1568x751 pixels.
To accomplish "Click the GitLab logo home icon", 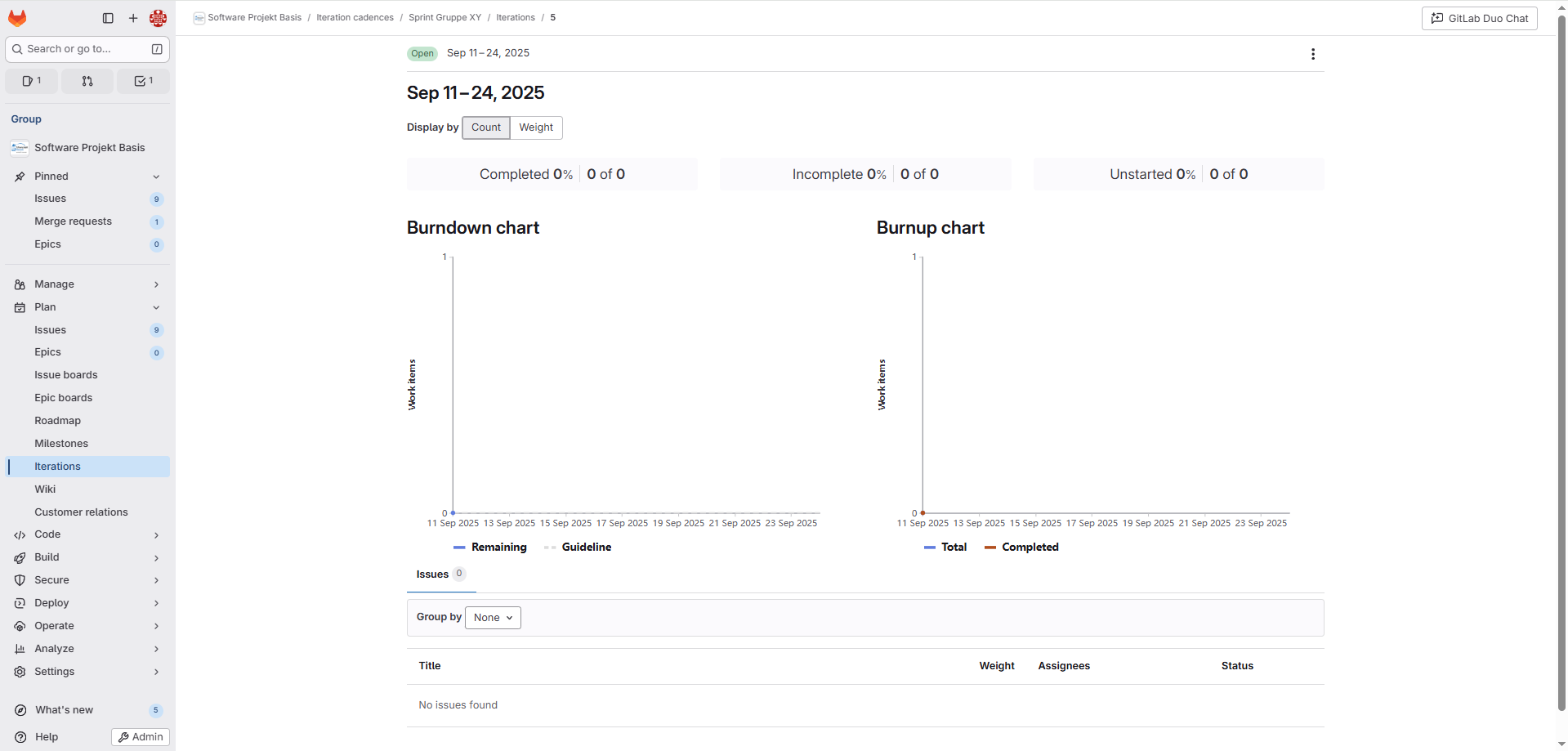I will tap(17, 18).
